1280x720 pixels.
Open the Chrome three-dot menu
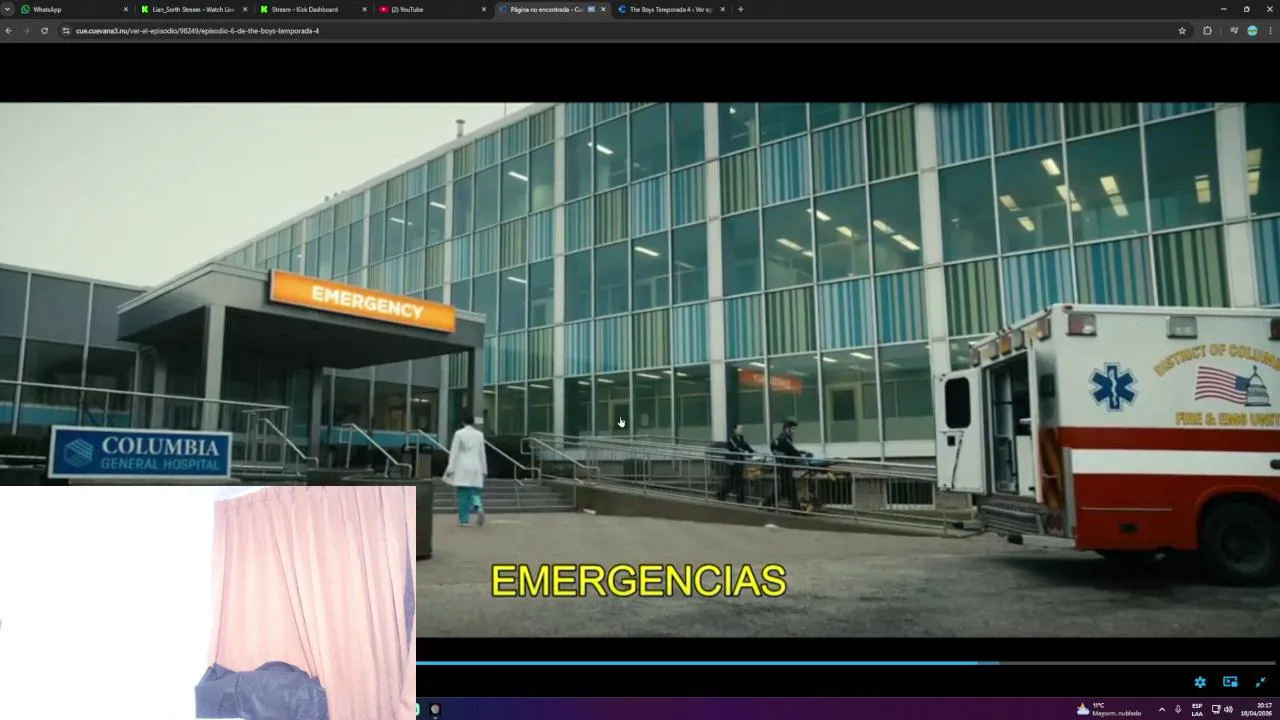tap(1270, 31)
